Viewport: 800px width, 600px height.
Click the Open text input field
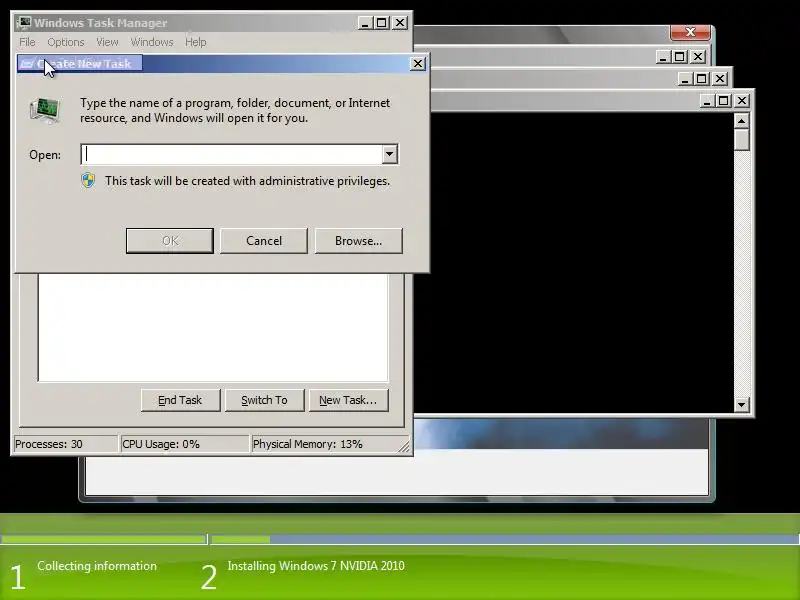click(232, 154)
